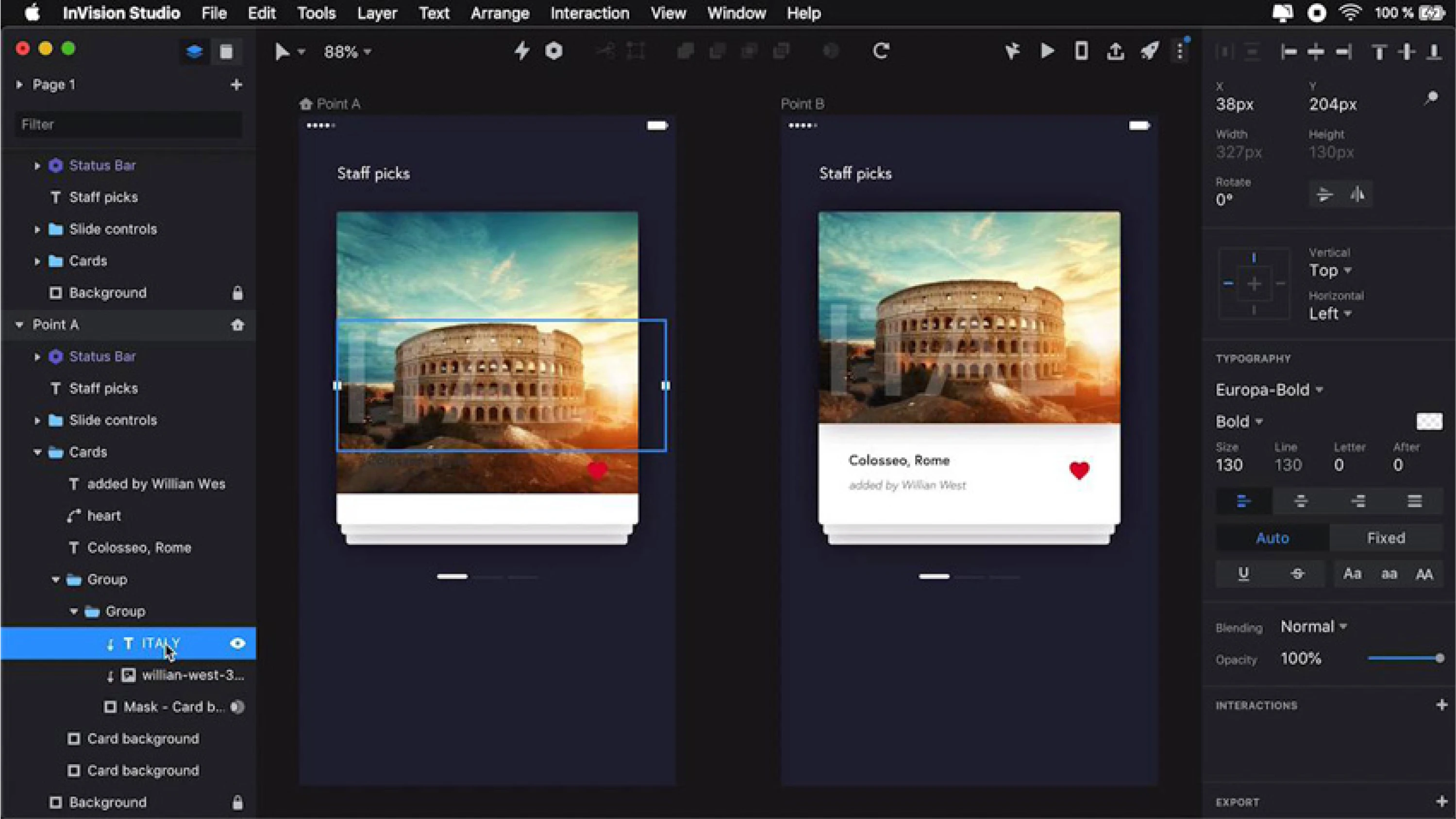This screenshot has width=1456, height=819.
Task: Set Point A as the home artboard
Action: (238, 324)
